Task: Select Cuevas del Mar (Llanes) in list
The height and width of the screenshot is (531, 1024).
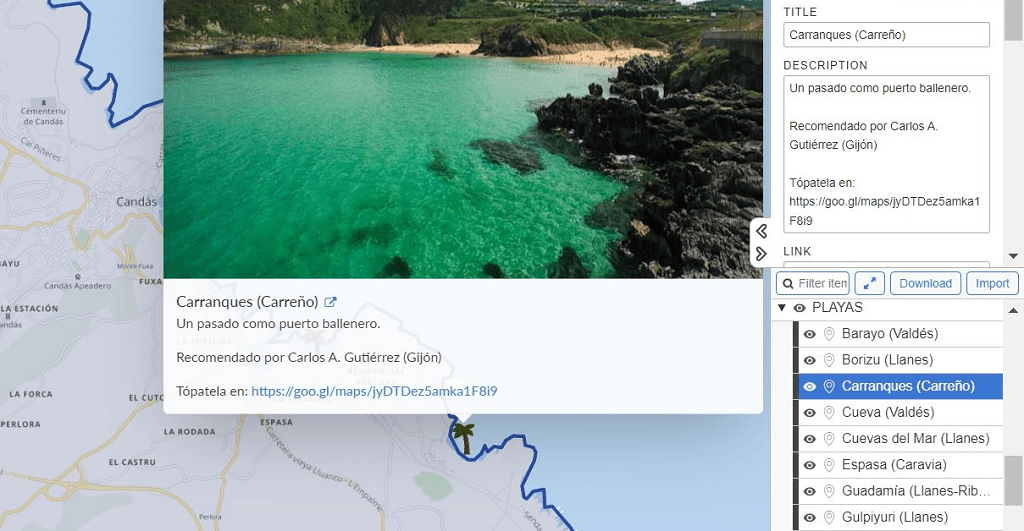Action: tap(901, 439)
